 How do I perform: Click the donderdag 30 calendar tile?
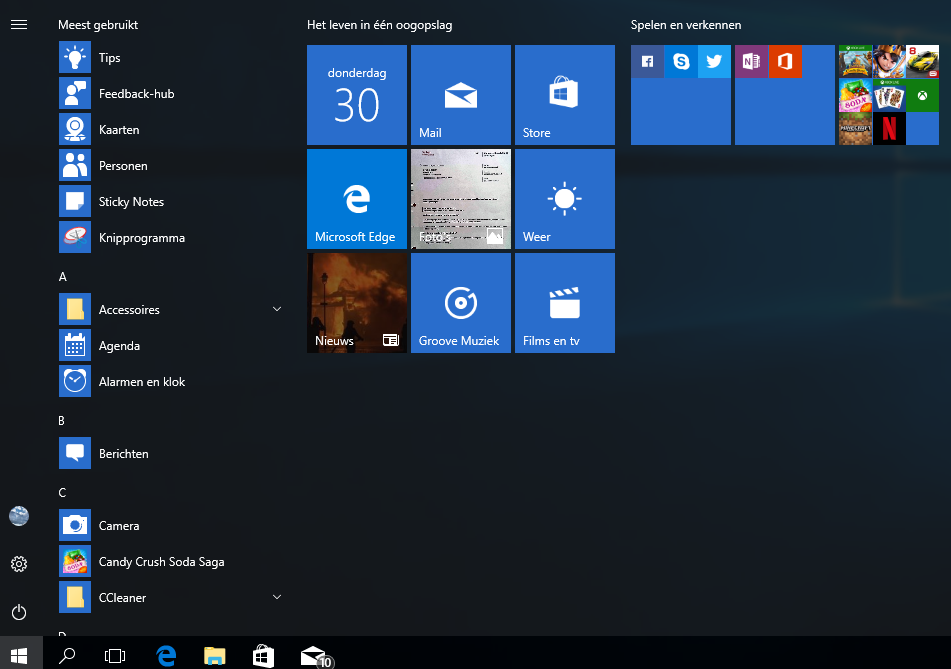(x=356, y=95)
